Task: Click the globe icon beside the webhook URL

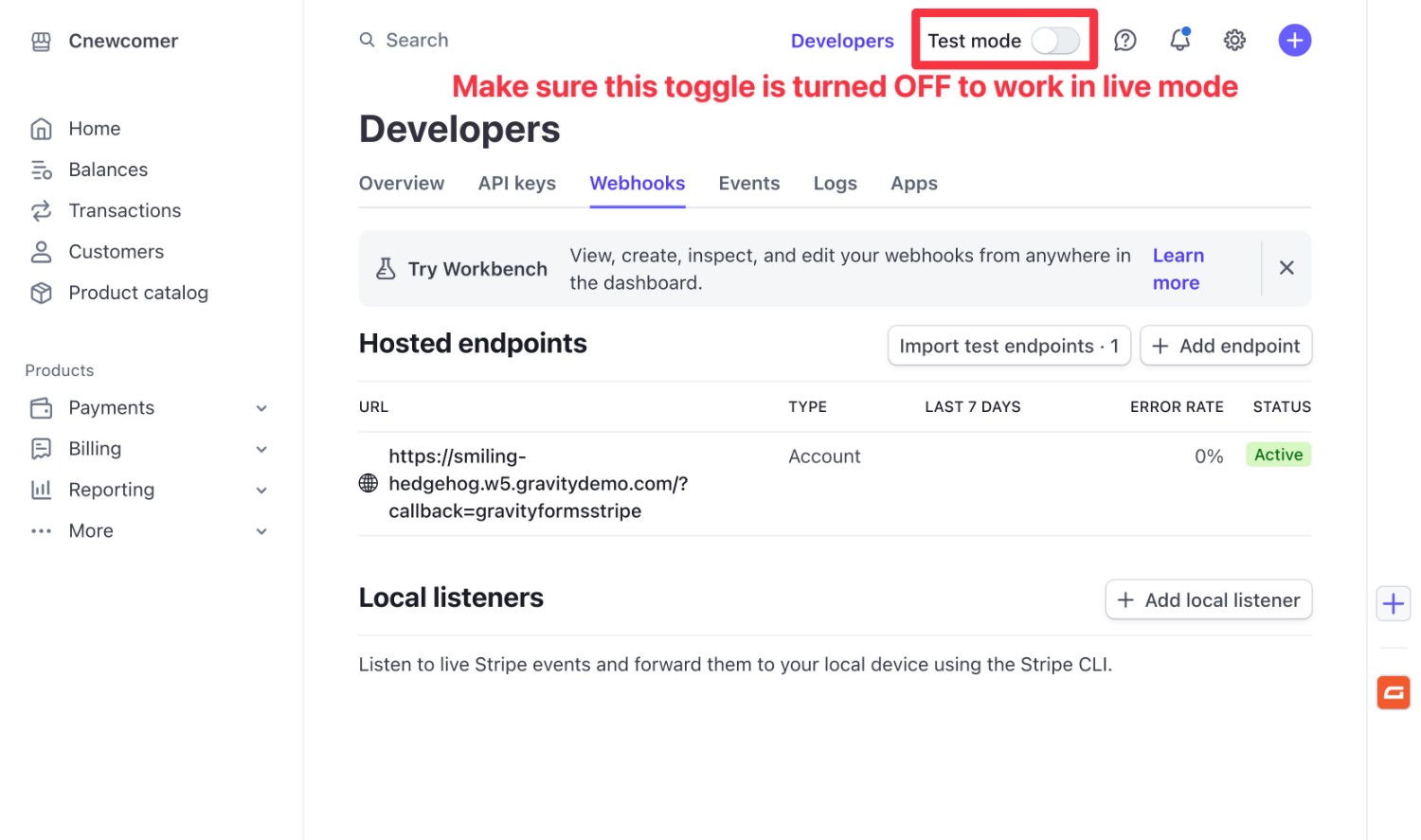Action: click(x=369, y=483)
